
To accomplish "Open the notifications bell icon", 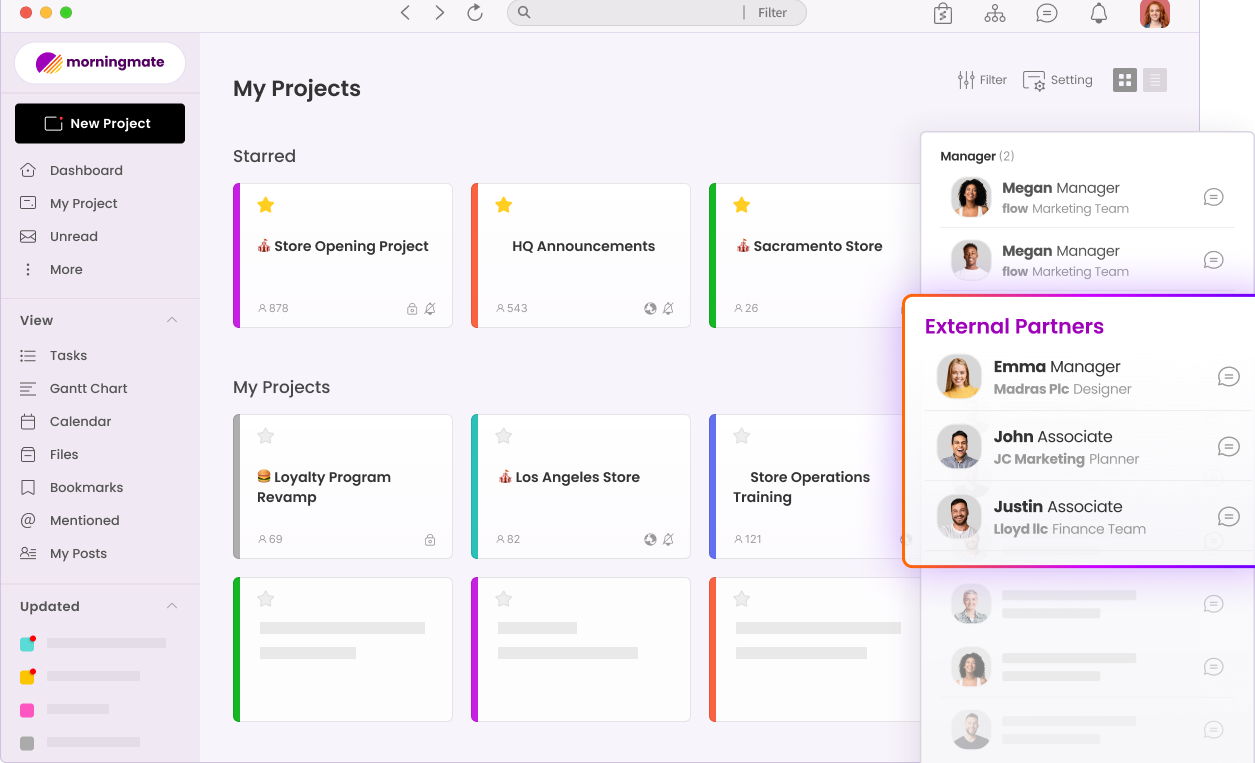I will (x=1098, y=13).
